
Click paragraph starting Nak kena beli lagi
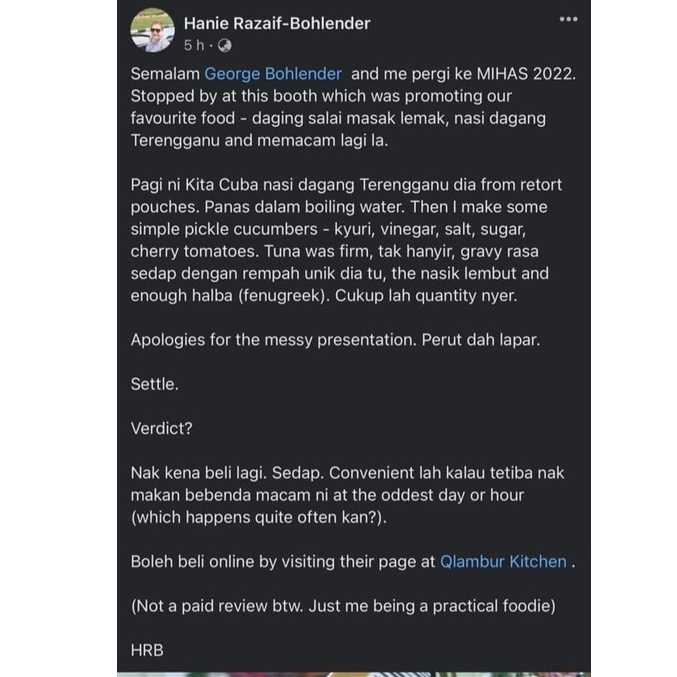tap(347, 495)
